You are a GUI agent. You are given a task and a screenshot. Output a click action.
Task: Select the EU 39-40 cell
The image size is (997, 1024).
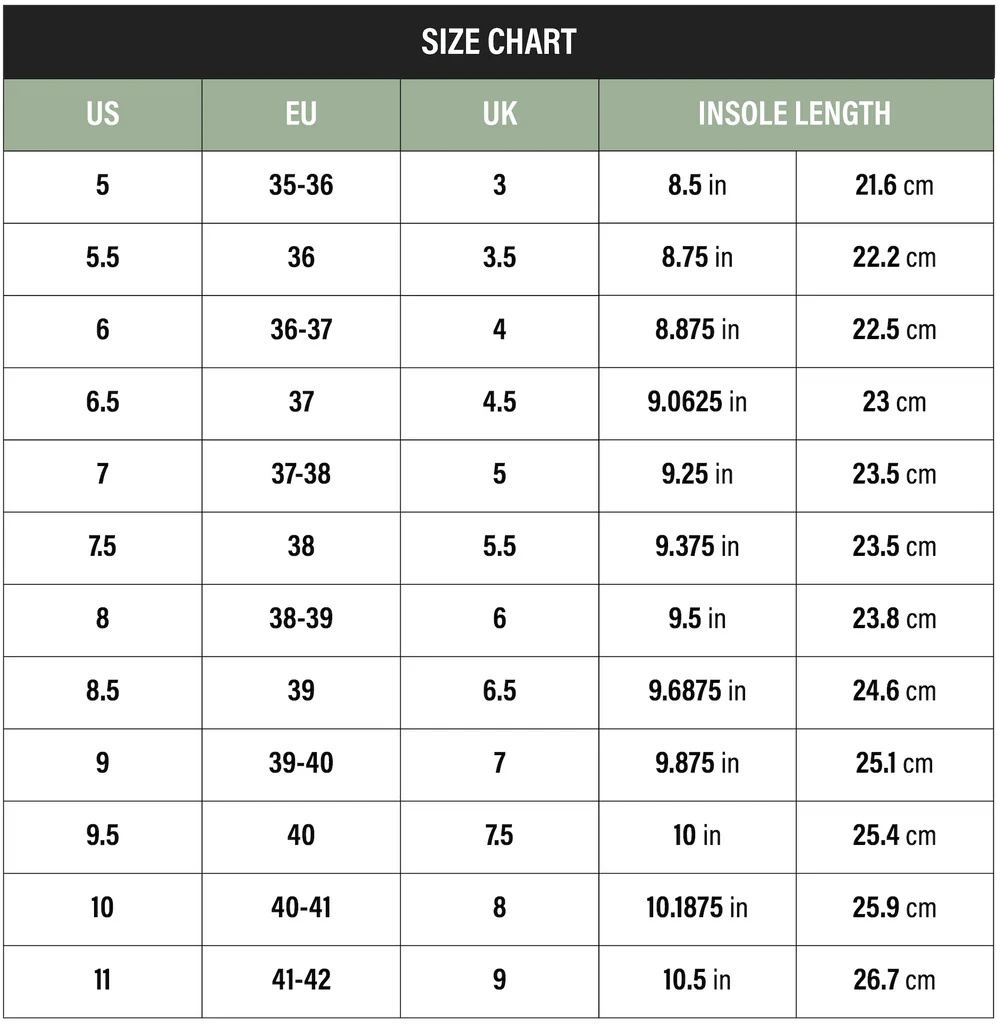tap(301, 763)
